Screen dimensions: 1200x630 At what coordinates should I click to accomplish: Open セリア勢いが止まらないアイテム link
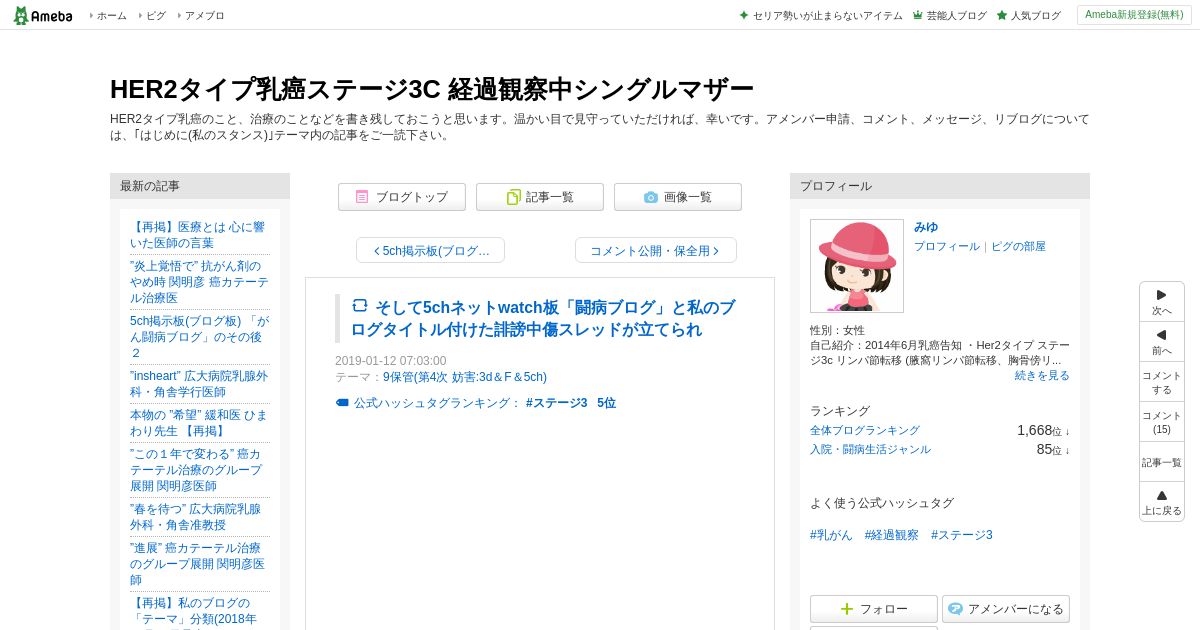pos(827,15)
